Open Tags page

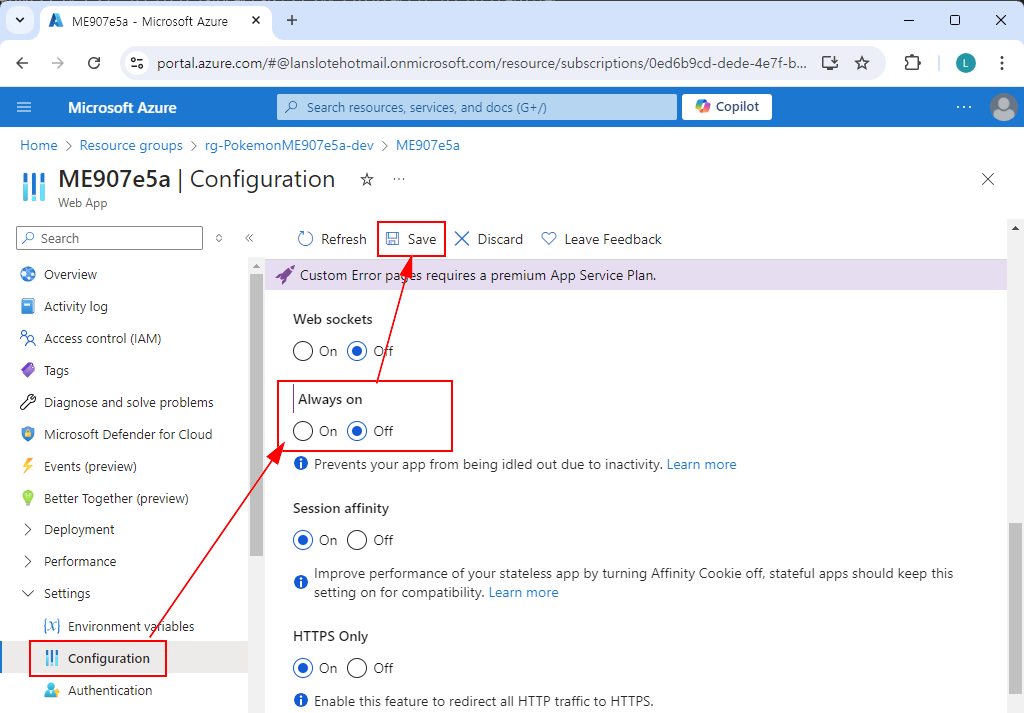pos(56,370)
